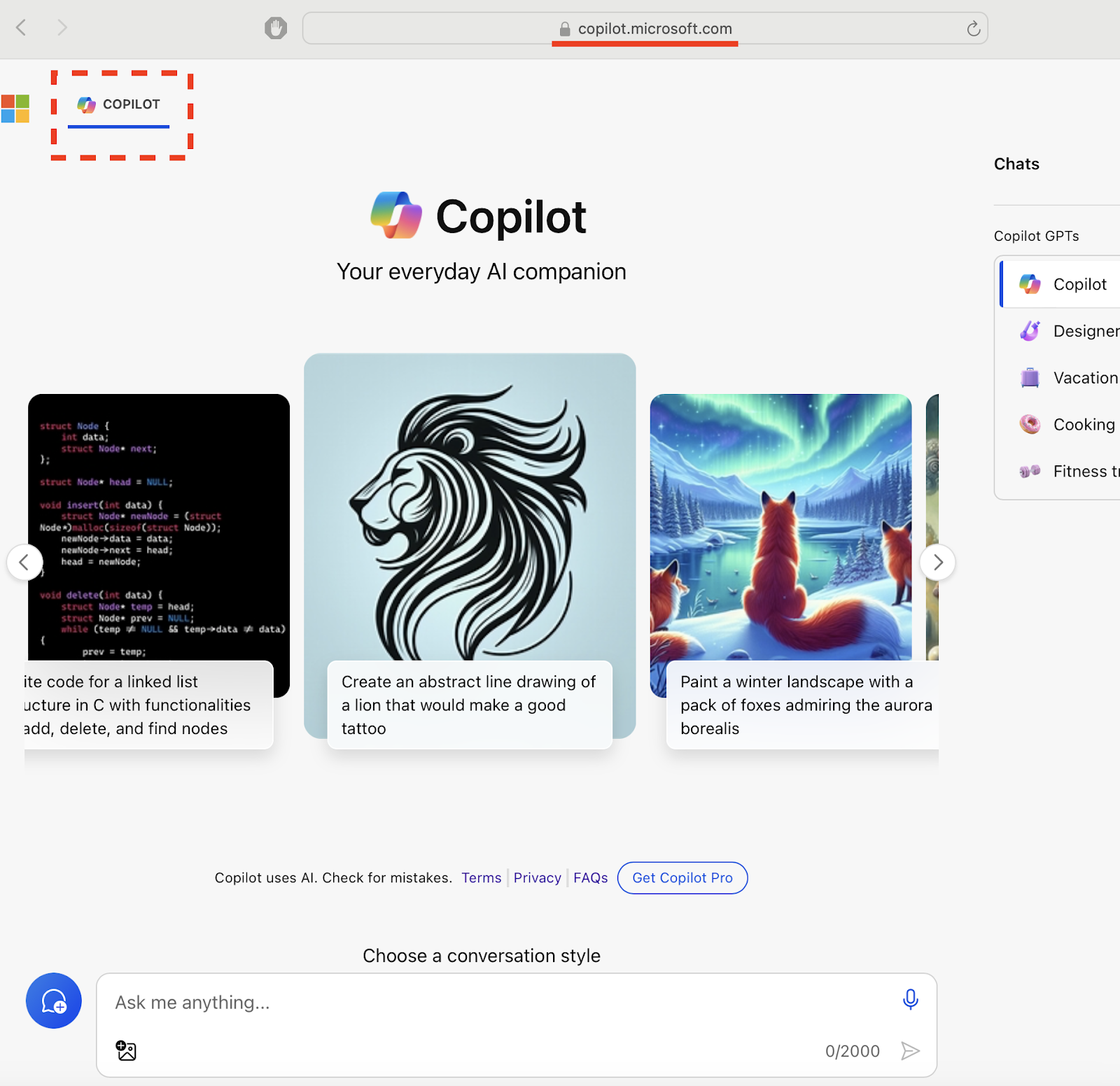Image resolution: width=1120 pixels, height=1086 pixels.
Task: Select the copilot.microsoft.com address bar
Action: point(645,29)
